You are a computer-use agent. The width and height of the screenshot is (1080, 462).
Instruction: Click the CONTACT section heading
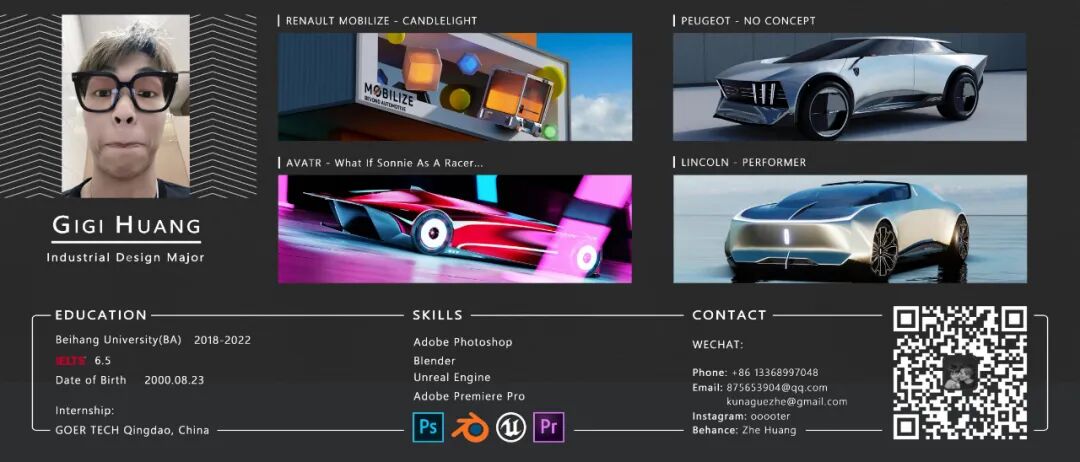coord(729,315)
